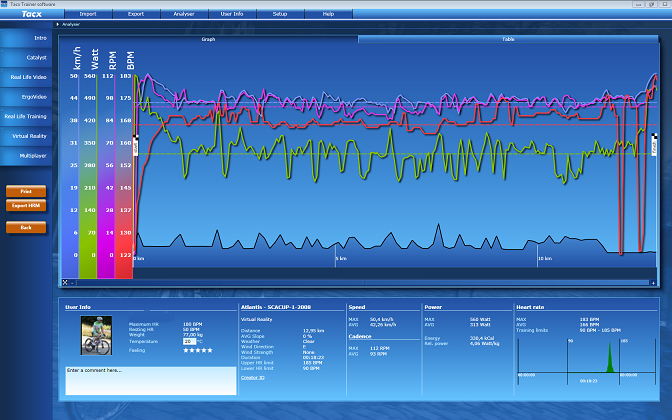672x420 pixels.
Task: Select Real Life Video in the sidebar
Action: [x=28, y=76]
